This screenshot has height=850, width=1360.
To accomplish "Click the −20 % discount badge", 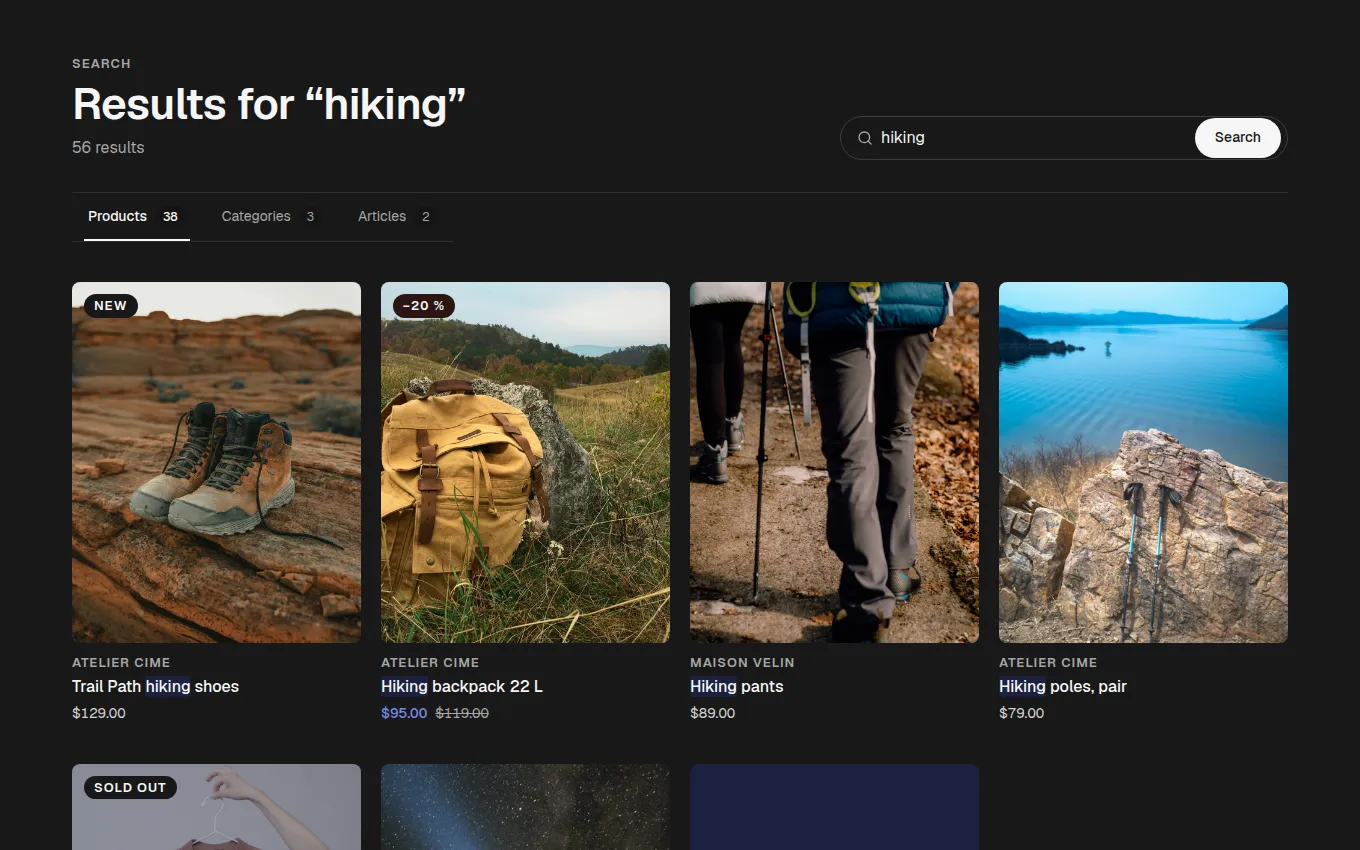I will [x=424, y=306].
